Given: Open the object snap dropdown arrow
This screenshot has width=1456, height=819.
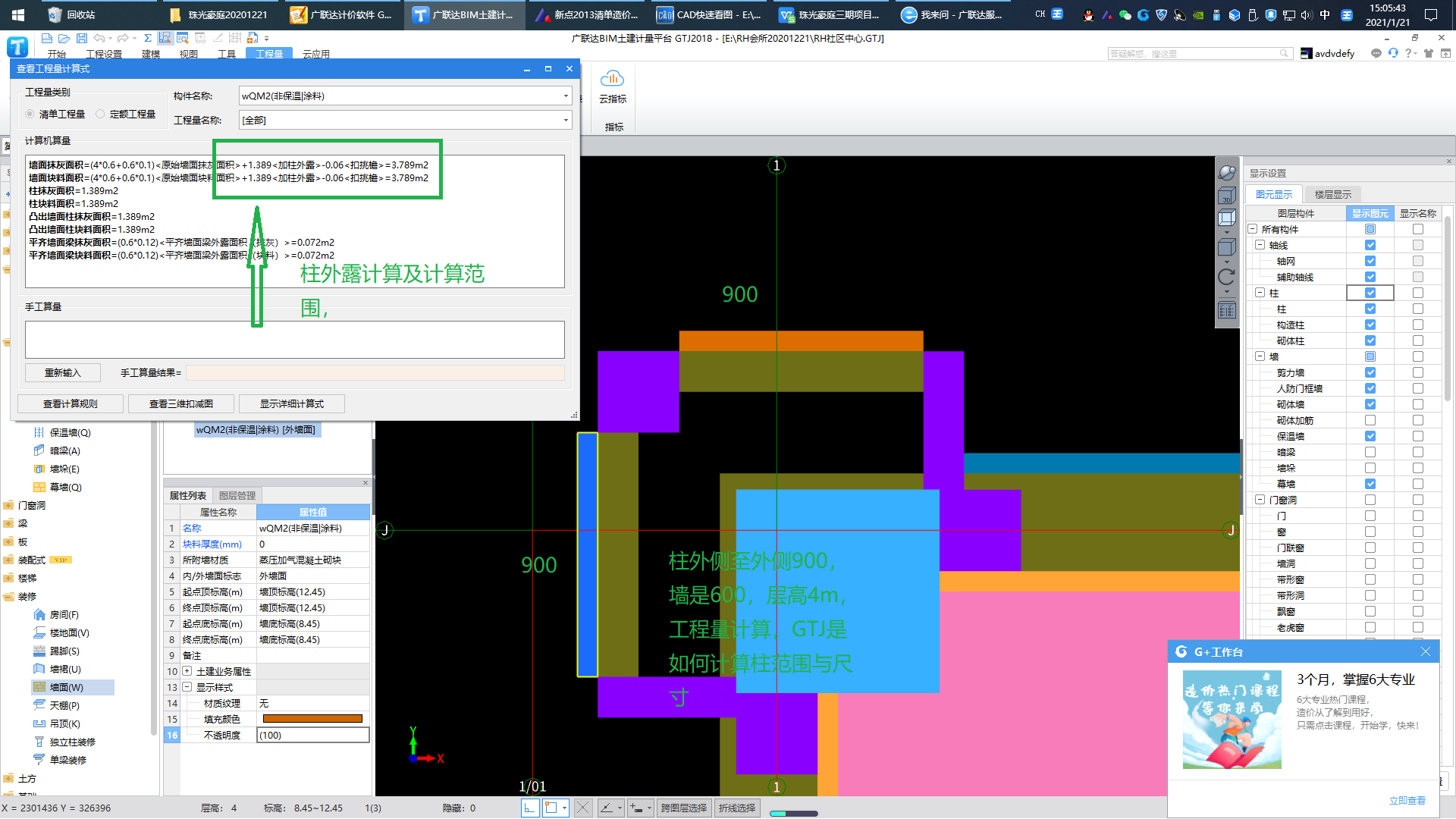Looking at the screenshot, I should pyautogui.click(x=565, y=808).
